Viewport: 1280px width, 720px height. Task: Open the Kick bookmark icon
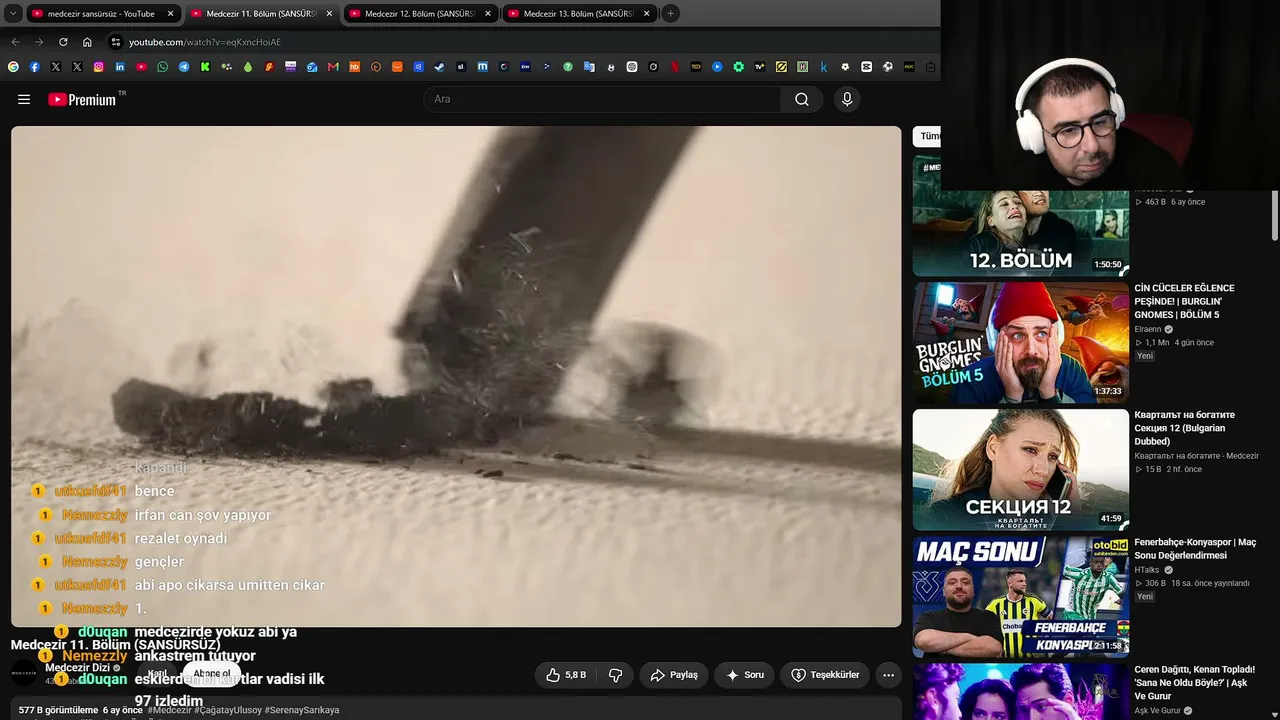pos(205,67)
